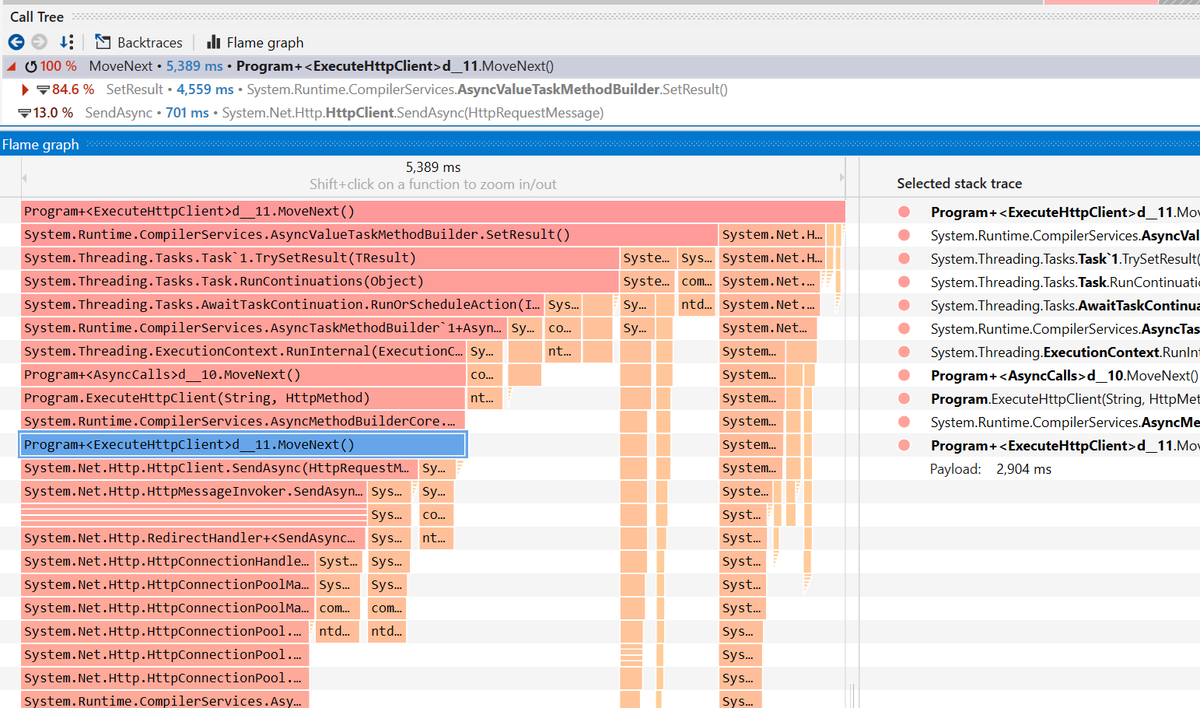Select the MoveNext 5,389 ms root row

coord(600,66)
